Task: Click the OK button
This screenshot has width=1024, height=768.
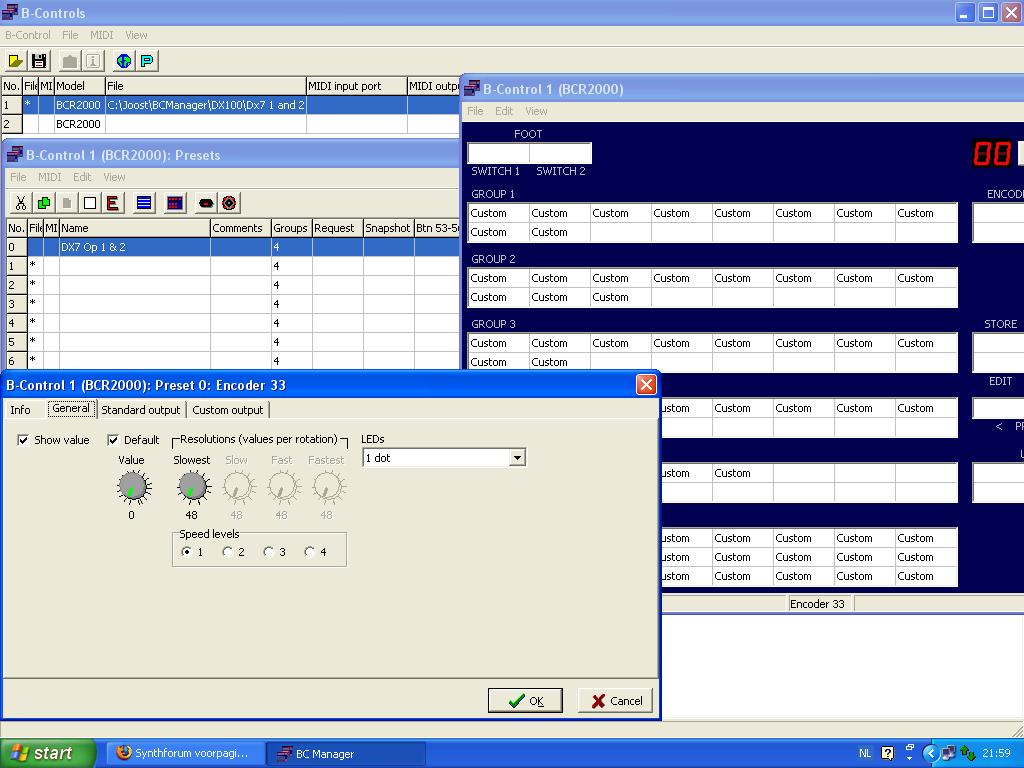Action: point(525,701)
